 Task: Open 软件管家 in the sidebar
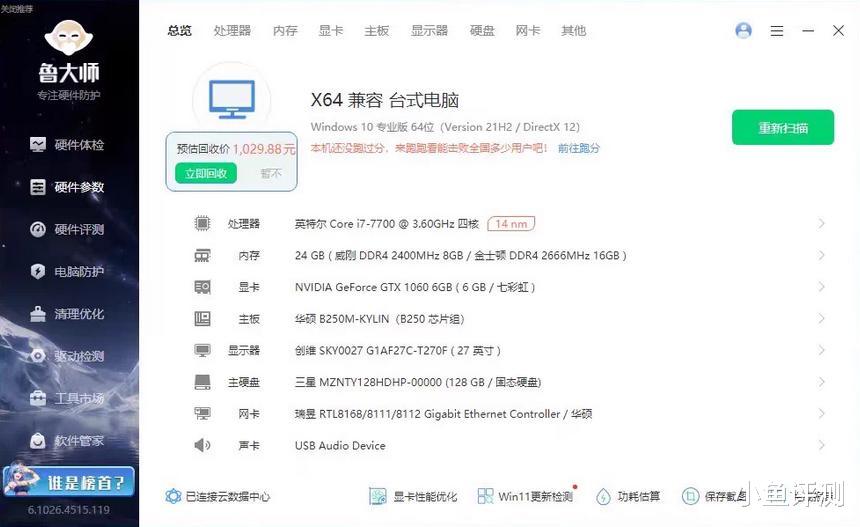67,440
